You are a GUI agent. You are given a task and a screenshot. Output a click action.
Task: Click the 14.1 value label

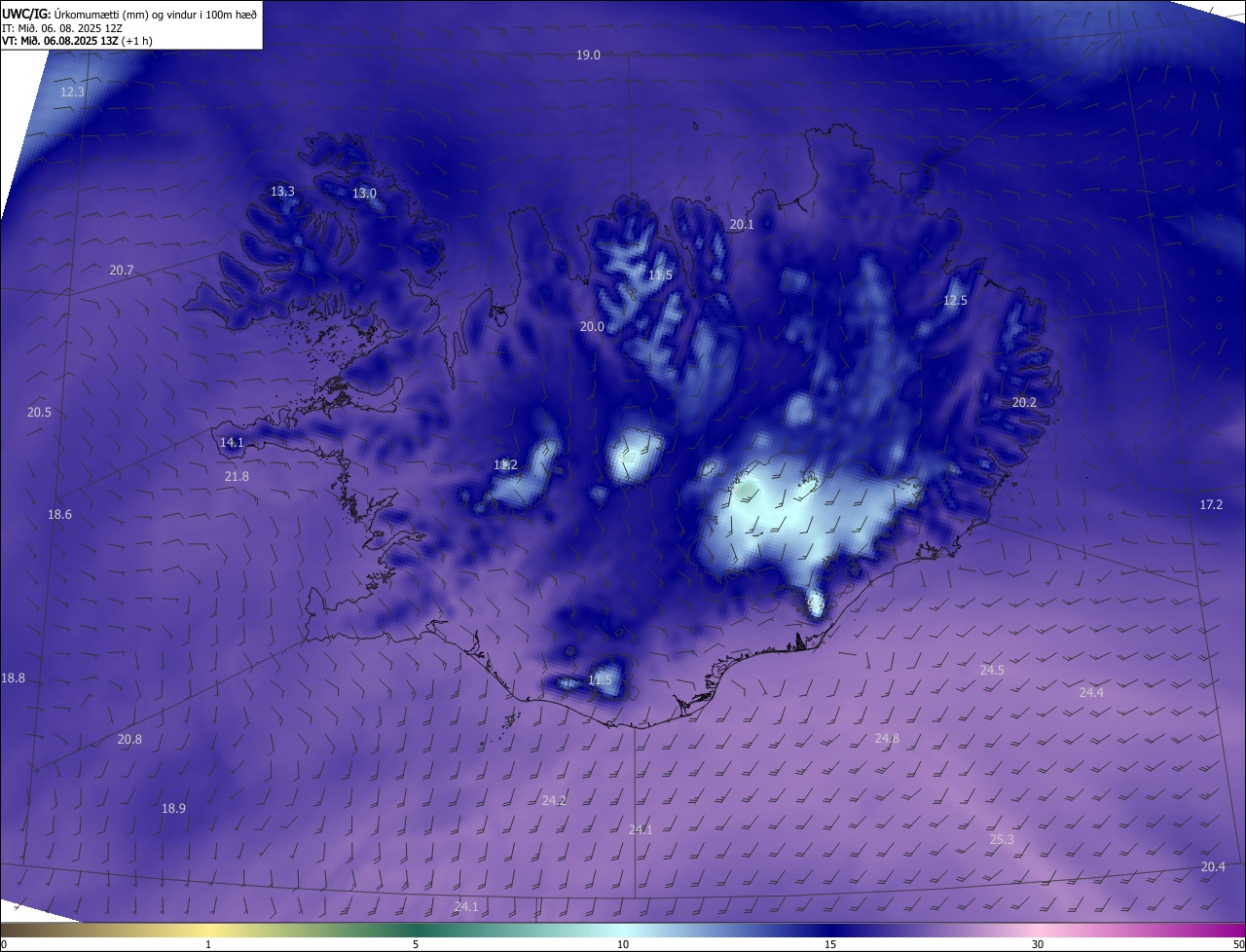[x=232, y=443]
